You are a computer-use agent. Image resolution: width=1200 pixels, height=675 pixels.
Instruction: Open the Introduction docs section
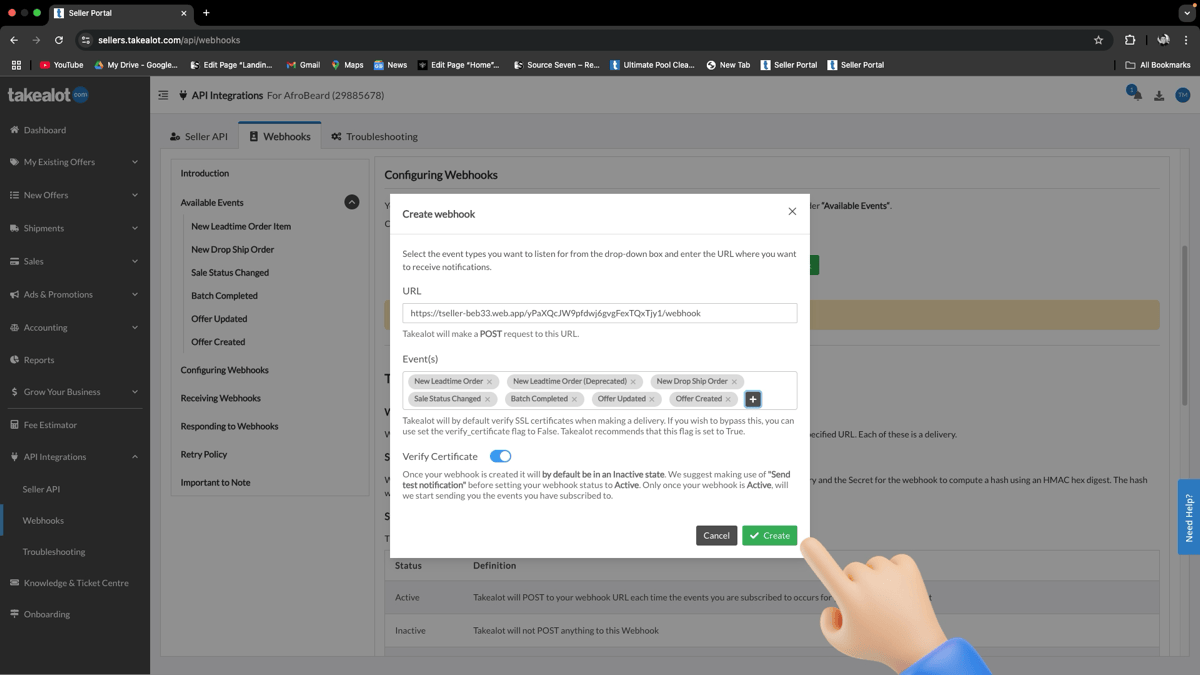(x=205, y=173)
